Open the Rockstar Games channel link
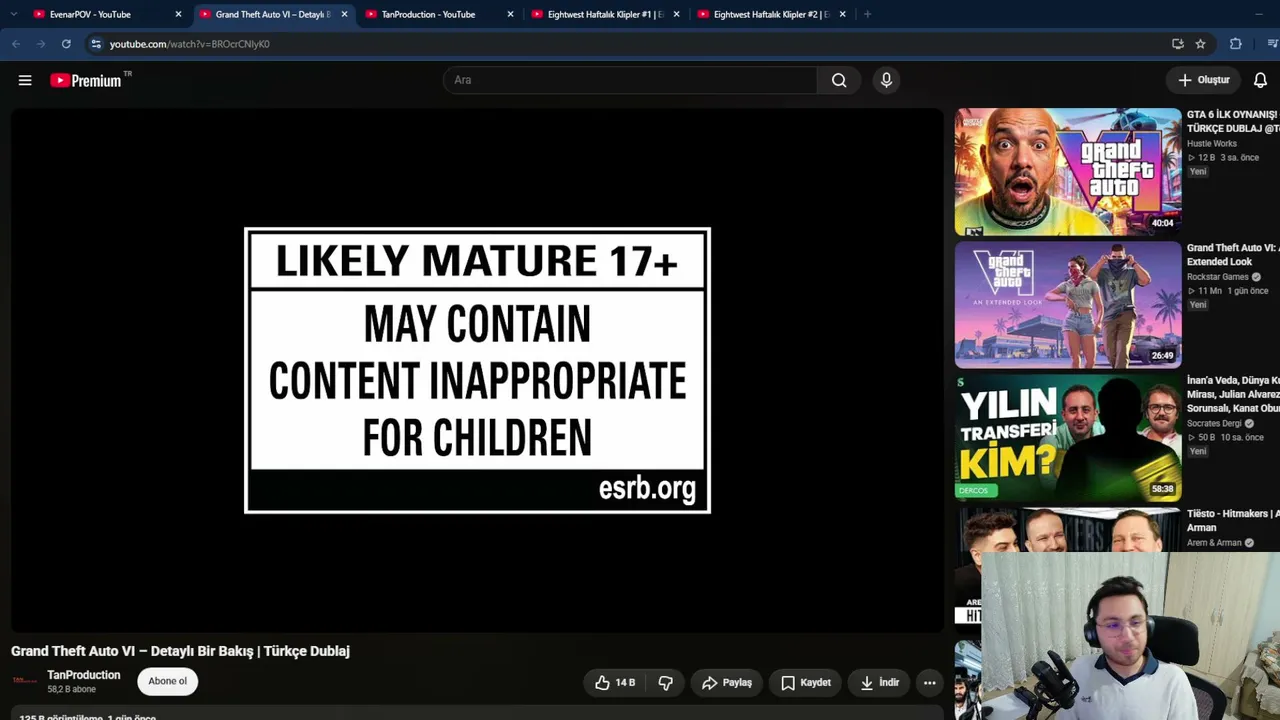This screenshot has height=720, width=1280. pyautogui.click(x=1218, y=277)
